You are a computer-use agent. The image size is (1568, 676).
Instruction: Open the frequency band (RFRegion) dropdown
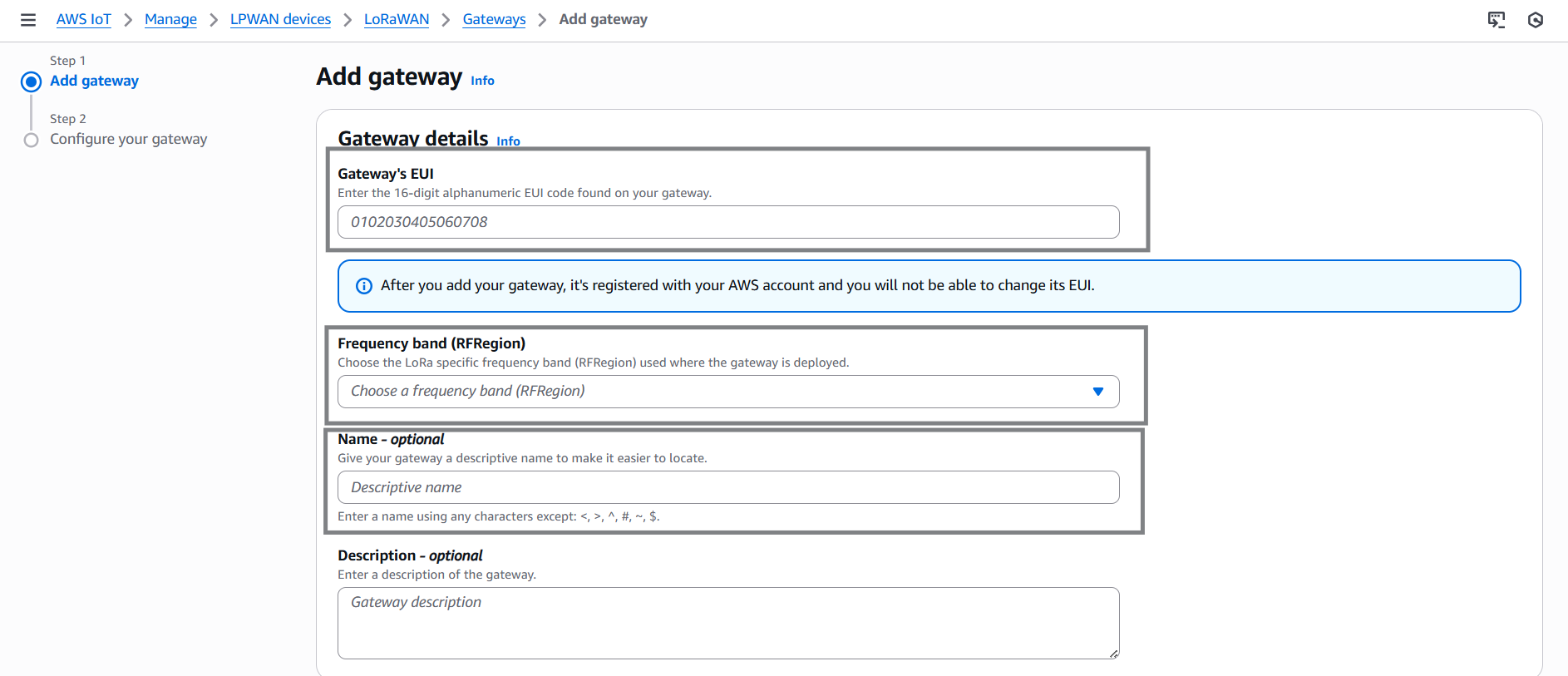[728, 391]
